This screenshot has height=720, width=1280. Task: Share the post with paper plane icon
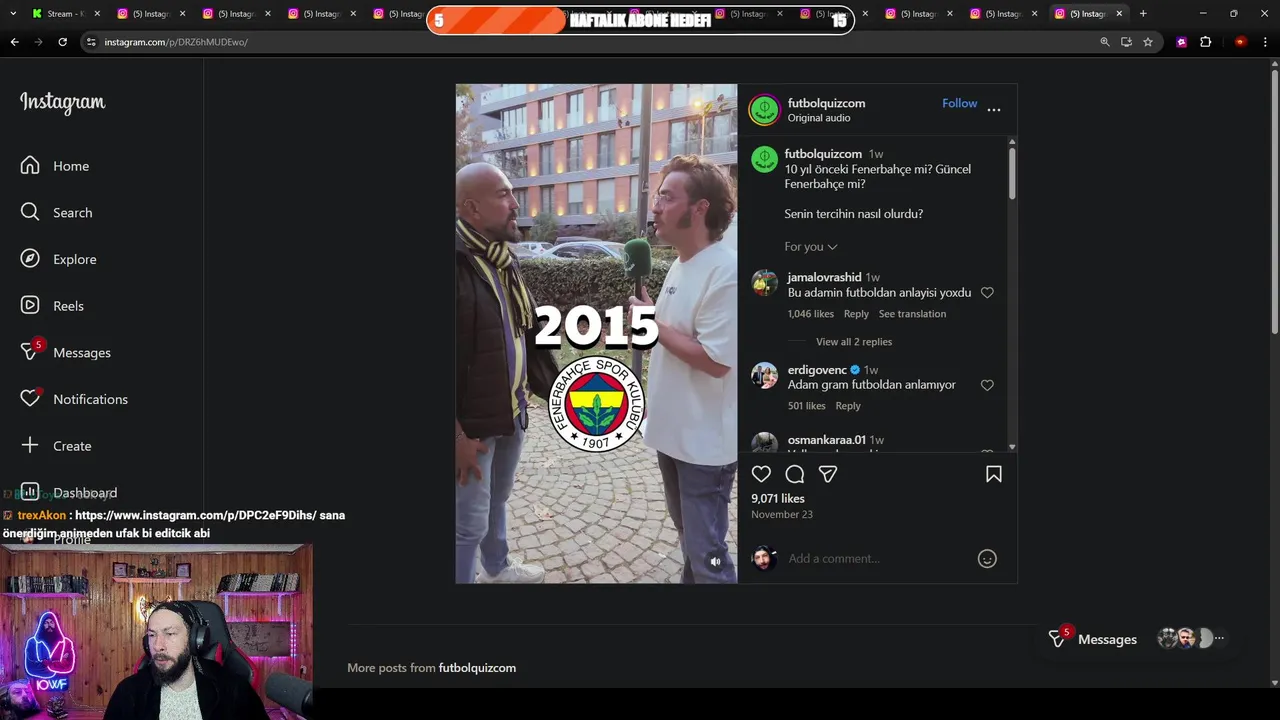click(828, 474)
